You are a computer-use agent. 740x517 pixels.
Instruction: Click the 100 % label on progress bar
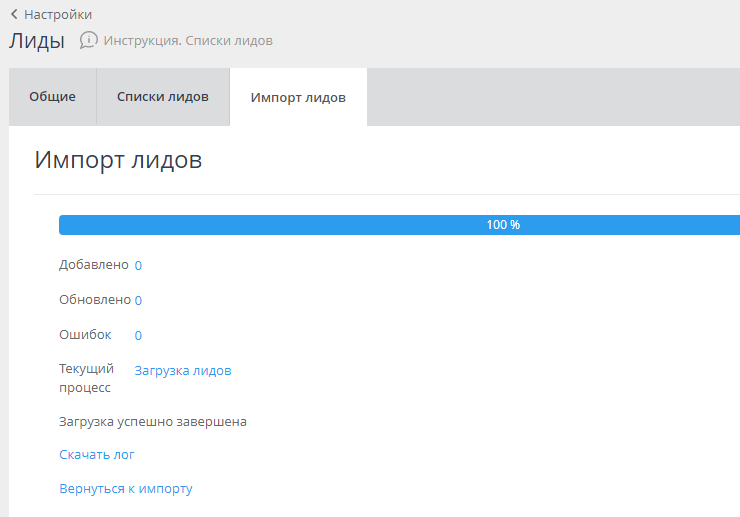coord(503,225)
